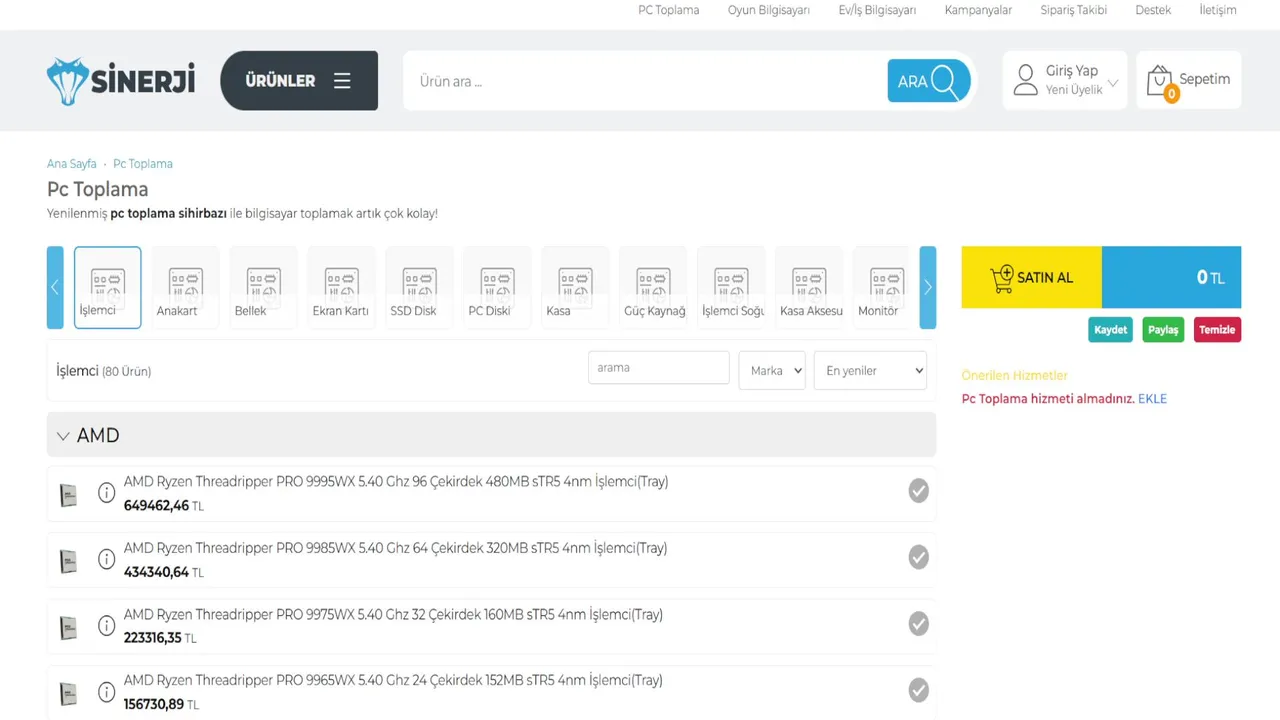This screenshot has height=720, width=1280.
Task: Select the İşlemci component tab
Action: [108, 288]
